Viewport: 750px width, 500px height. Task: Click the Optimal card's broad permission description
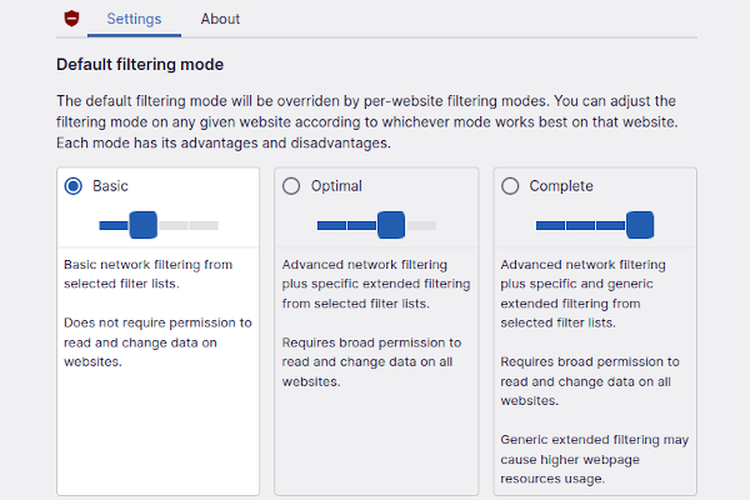click(372, 362)
